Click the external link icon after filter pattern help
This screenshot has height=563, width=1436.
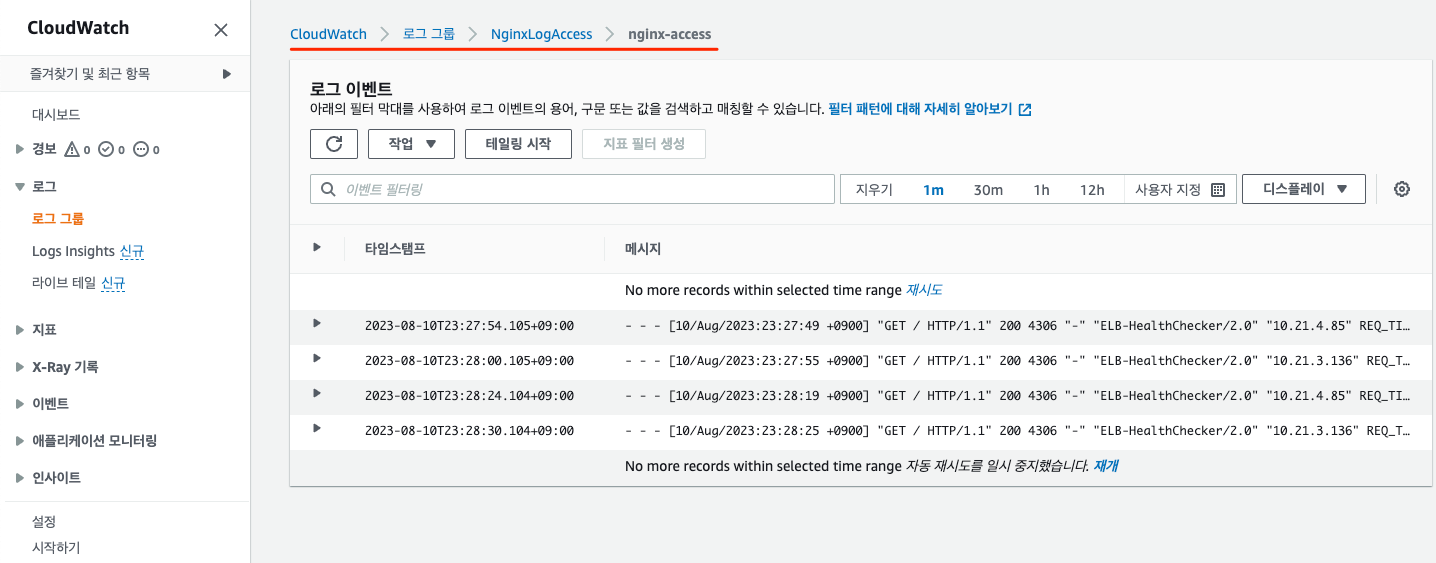click(1024, 110)
